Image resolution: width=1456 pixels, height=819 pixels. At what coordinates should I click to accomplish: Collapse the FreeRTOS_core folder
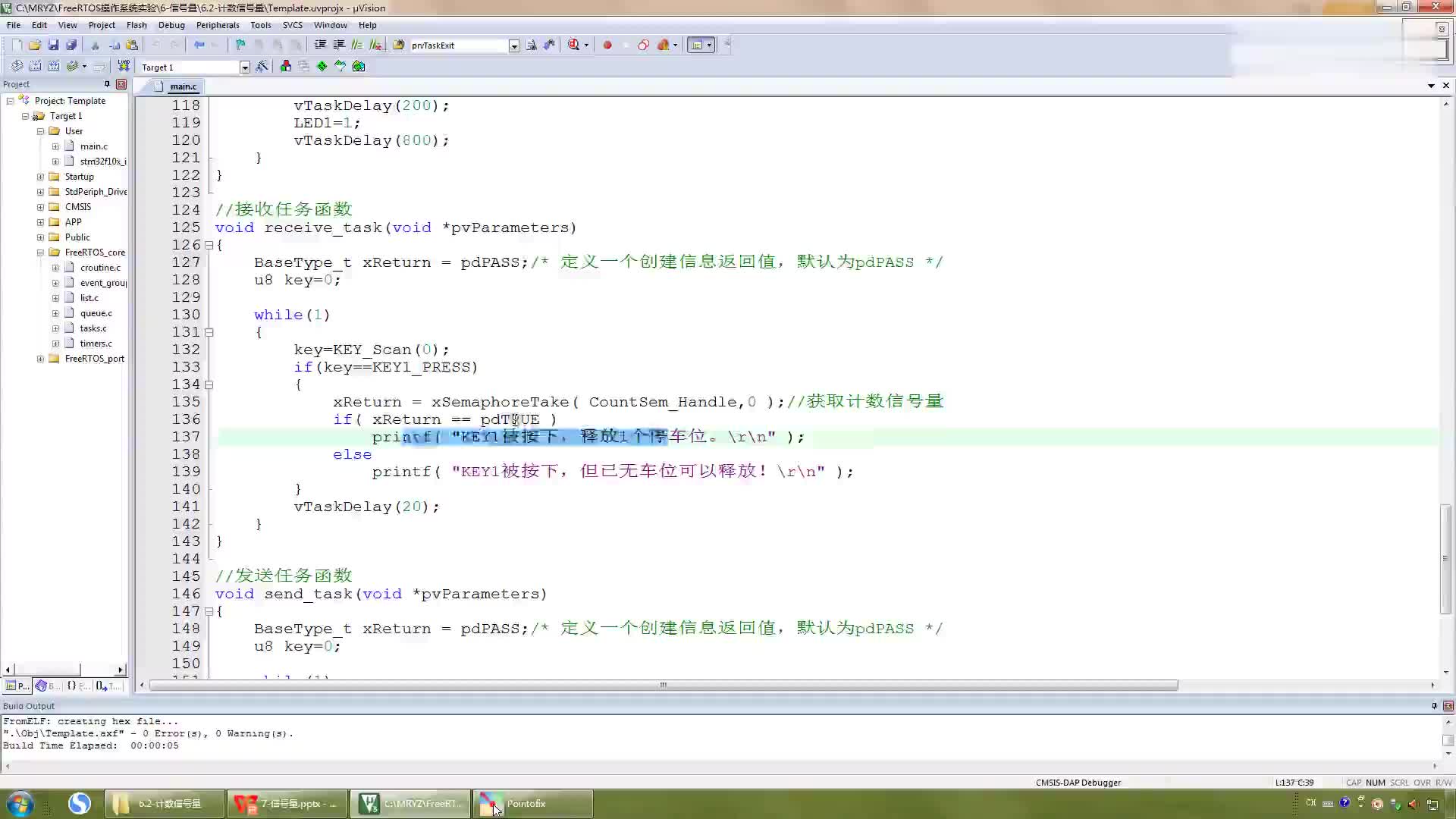pos(40,253)
